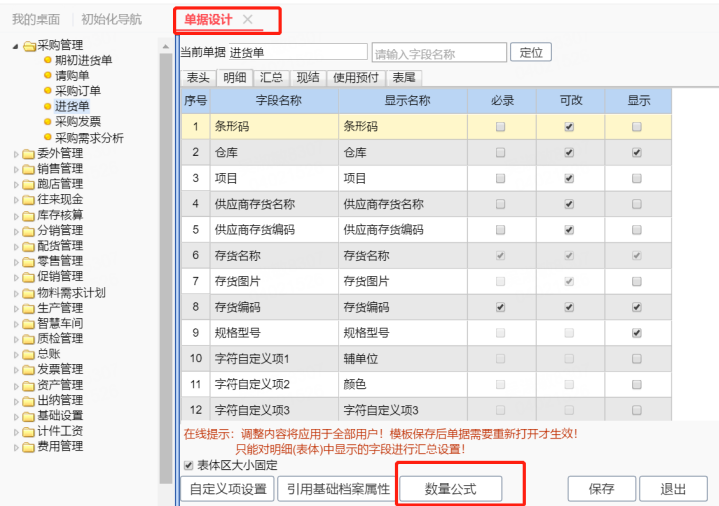719x506 pixels.
Task: Click the 显示名称 column header
Action: [x=403, y=101]
